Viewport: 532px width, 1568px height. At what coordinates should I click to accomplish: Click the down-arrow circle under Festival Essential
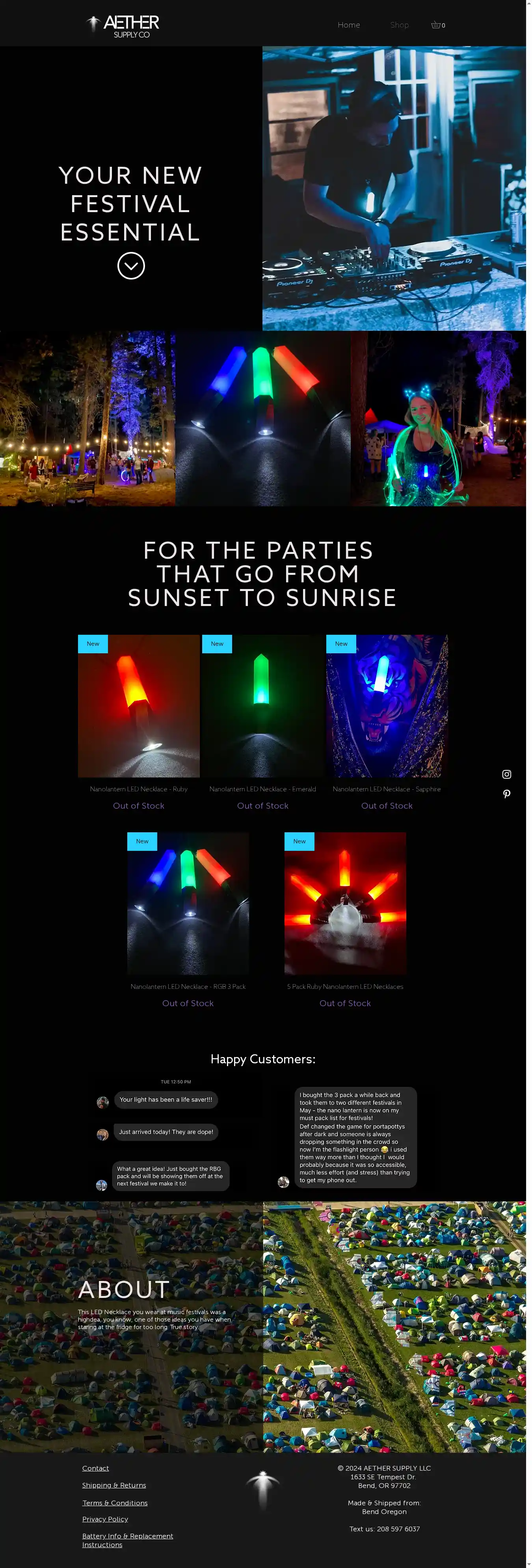point(131,266)
